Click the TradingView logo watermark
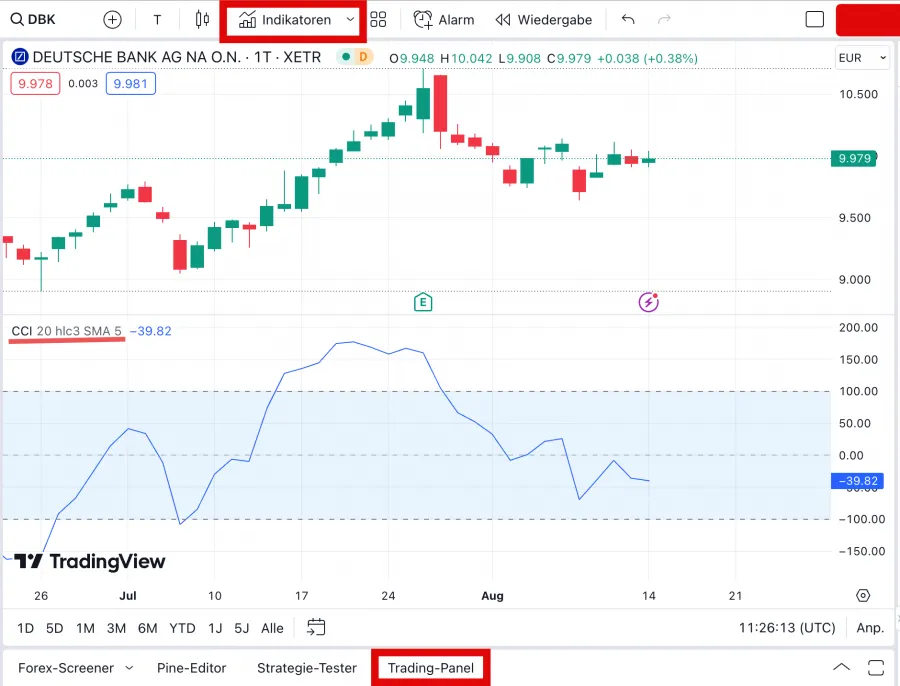The image size is (900, 686). coord(88,561)
